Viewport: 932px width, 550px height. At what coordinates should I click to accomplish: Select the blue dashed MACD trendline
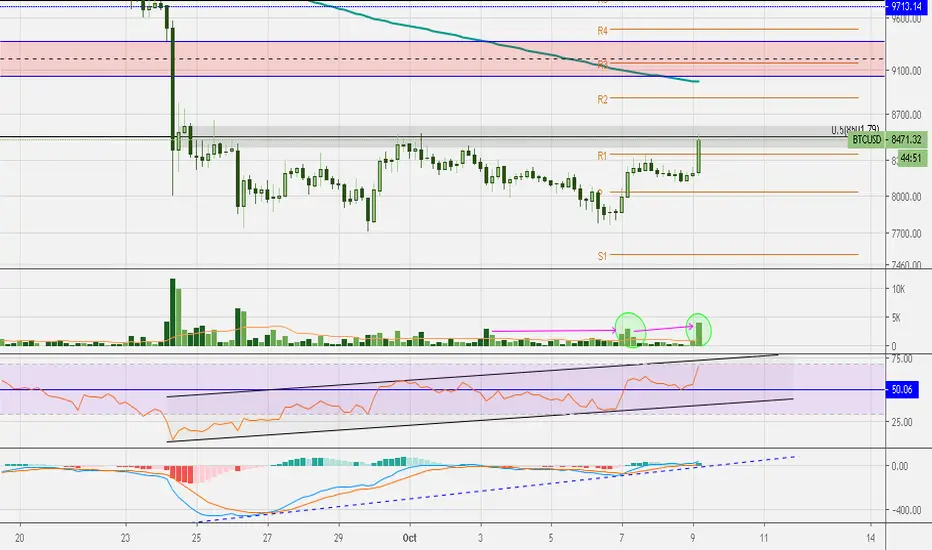496,489
